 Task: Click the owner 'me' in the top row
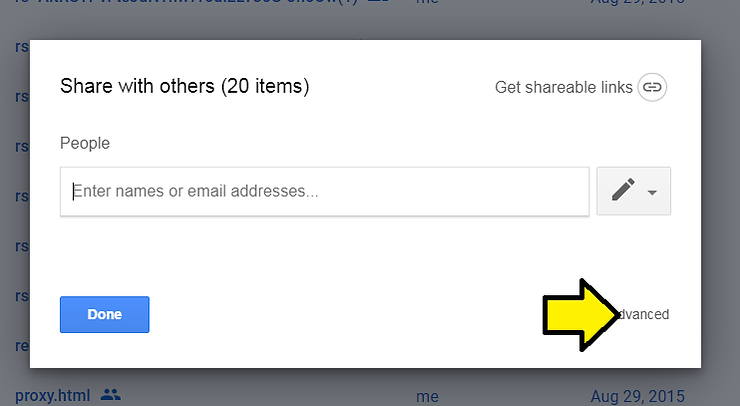click(427, 4)
